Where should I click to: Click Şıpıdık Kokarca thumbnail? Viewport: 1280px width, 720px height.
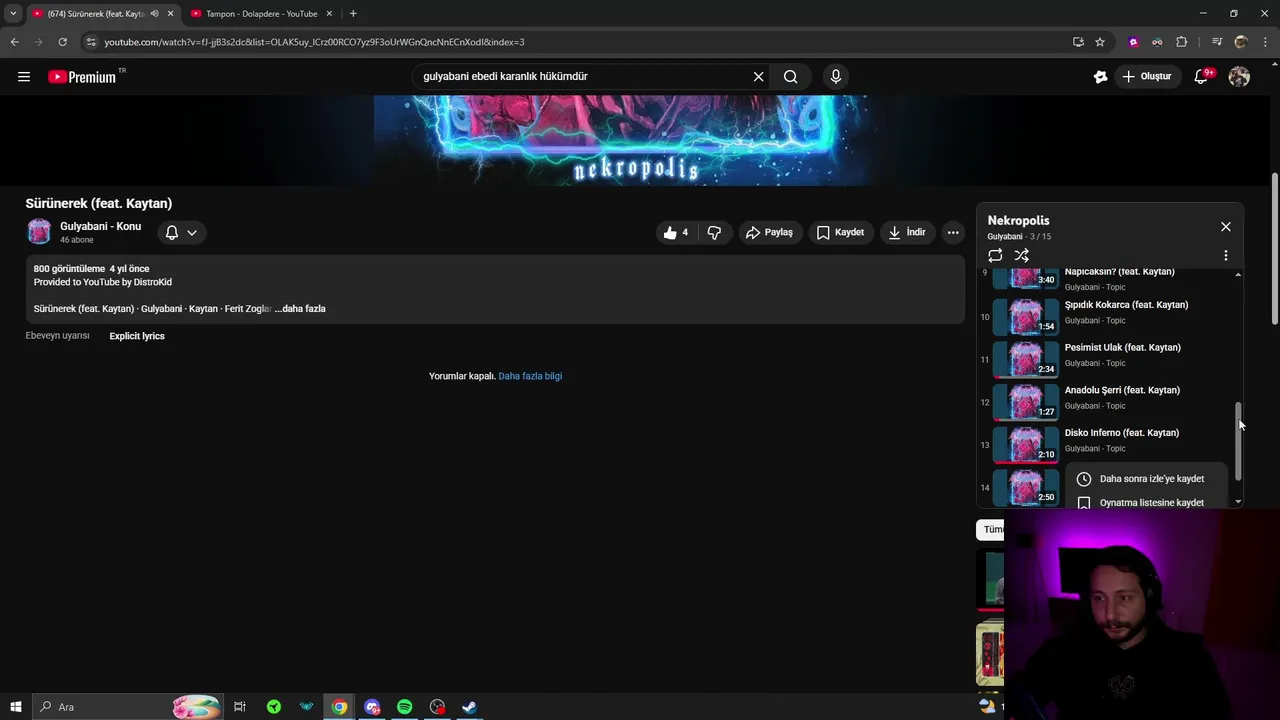pyautogui.click(x=1025, y=317)
